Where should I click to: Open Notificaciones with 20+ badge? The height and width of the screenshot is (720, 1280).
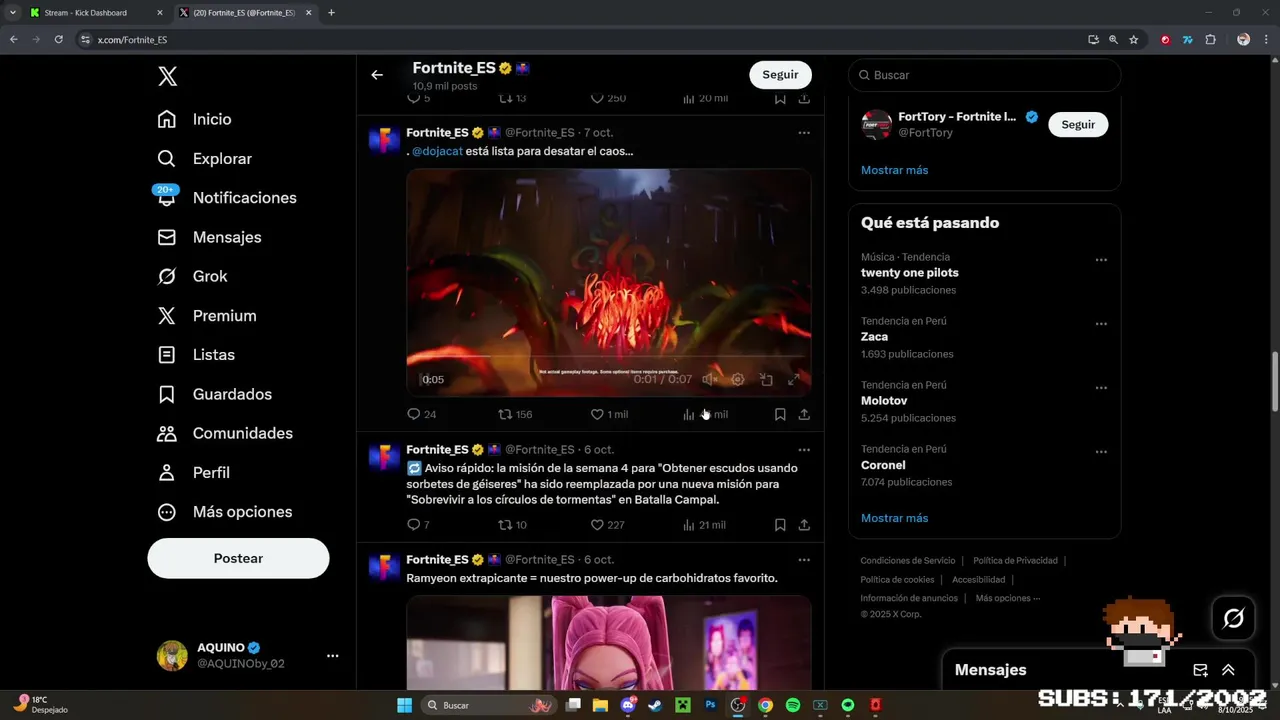(226, 198)
